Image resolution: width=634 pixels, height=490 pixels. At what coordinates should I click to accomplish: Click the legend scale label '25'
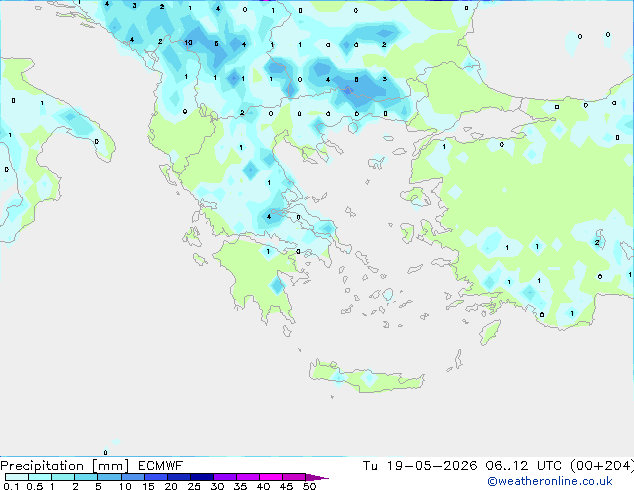[194, 486]
